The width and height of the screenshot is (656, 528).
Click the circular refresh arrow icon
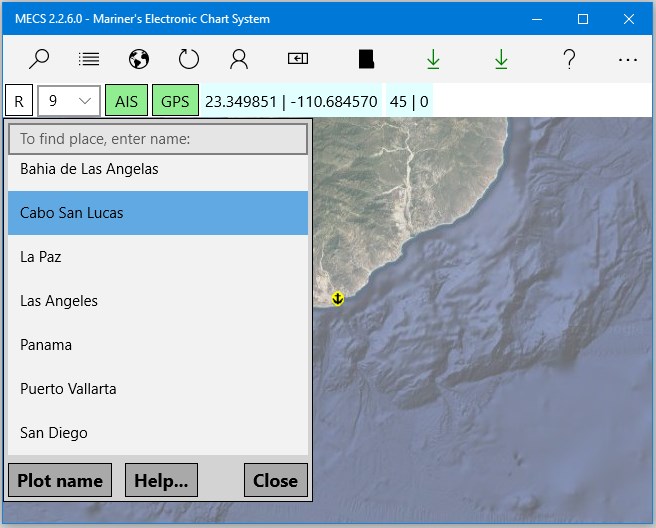189,59
